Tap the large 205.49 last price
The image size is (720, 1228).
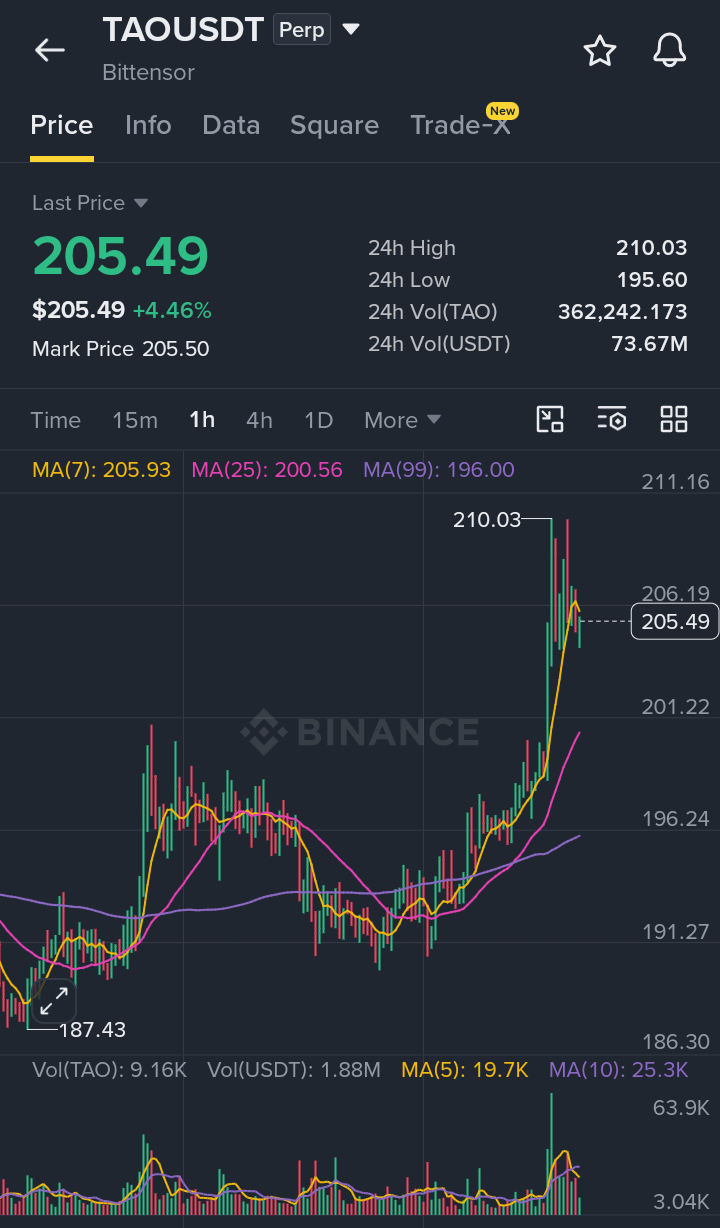pos(120,255)
